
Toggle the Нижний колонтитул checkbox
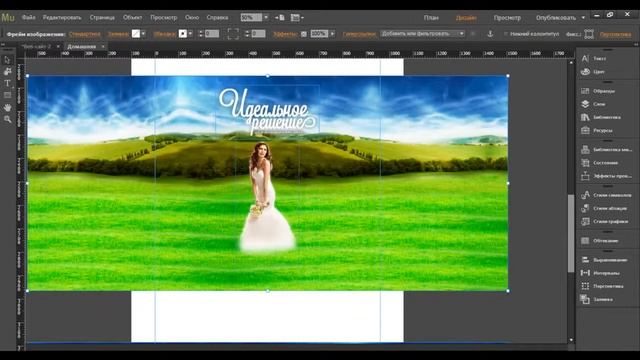coord(506,34)
